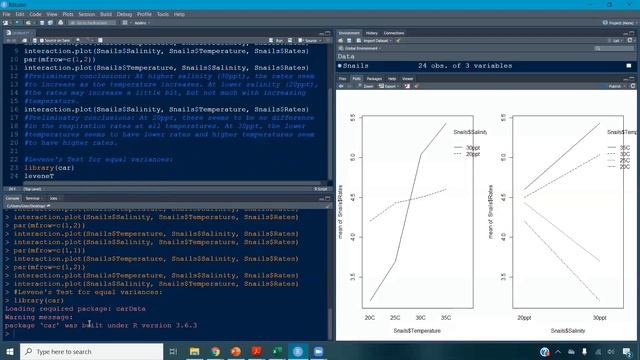This screenshot has width=640, height=360.
Task: Open the Session menu
Action: (87, 14)
